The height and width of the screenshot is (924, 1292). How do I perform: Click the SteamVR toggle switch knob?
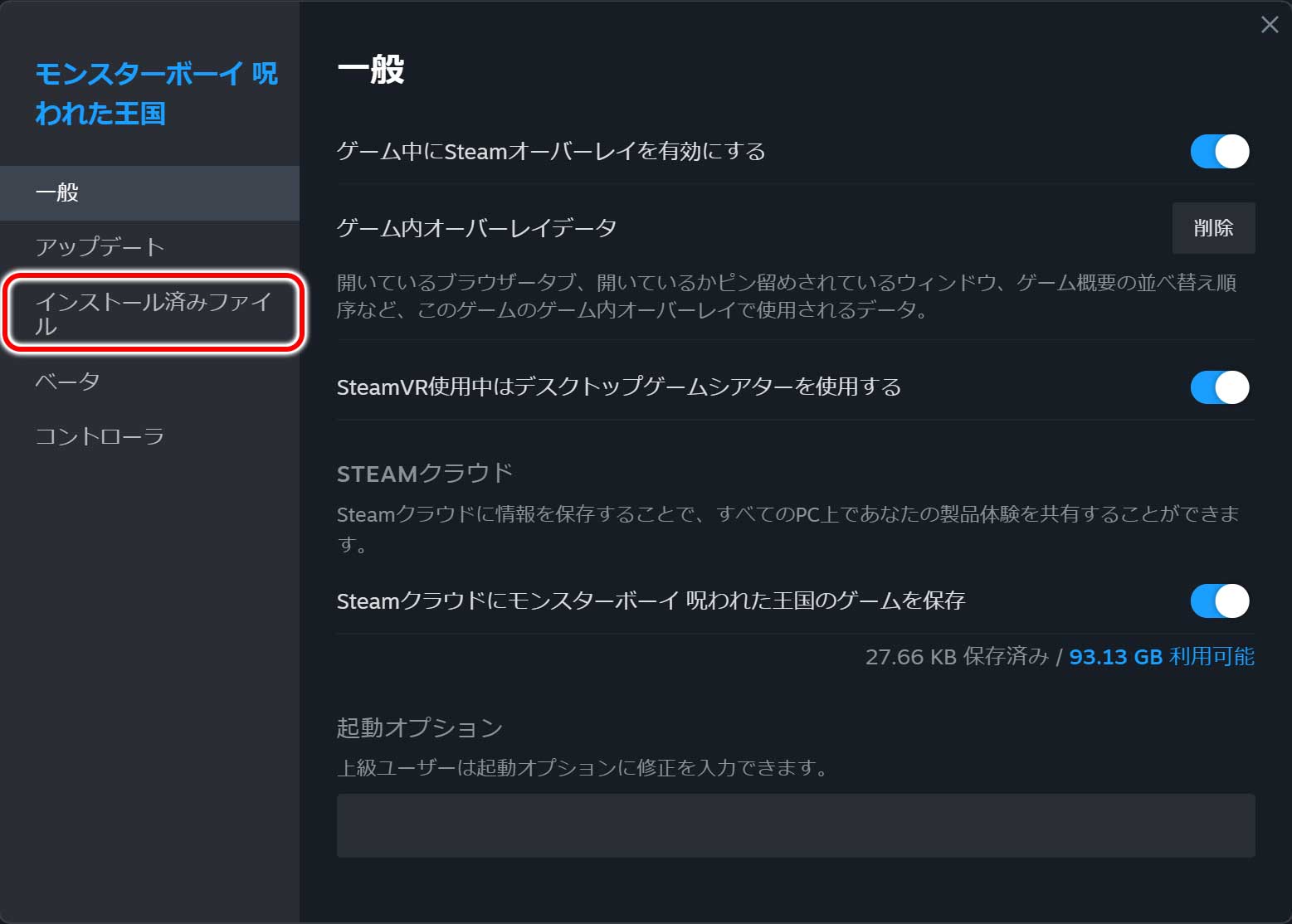click(x=1231, y=387)
